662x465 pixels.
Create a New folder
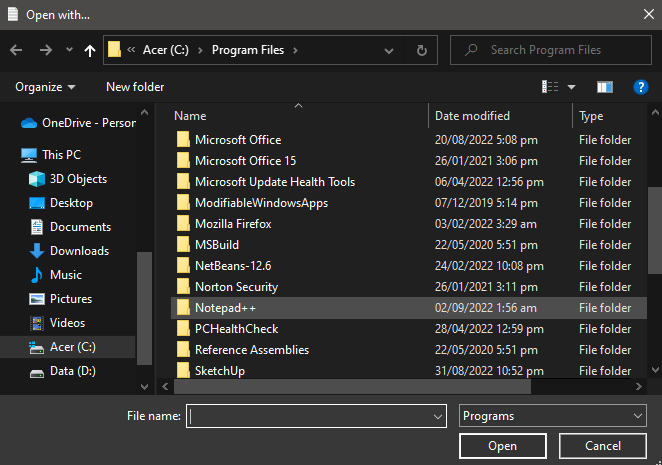135,87
